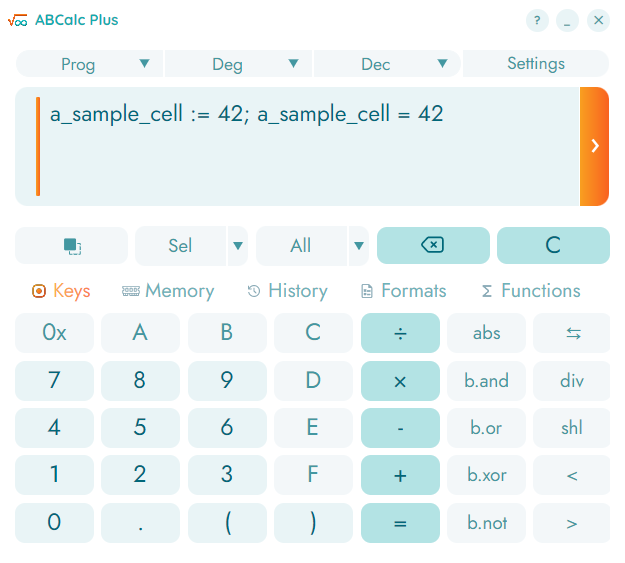Open the Functions tab
625x563 pixels.
coord(530,291)
